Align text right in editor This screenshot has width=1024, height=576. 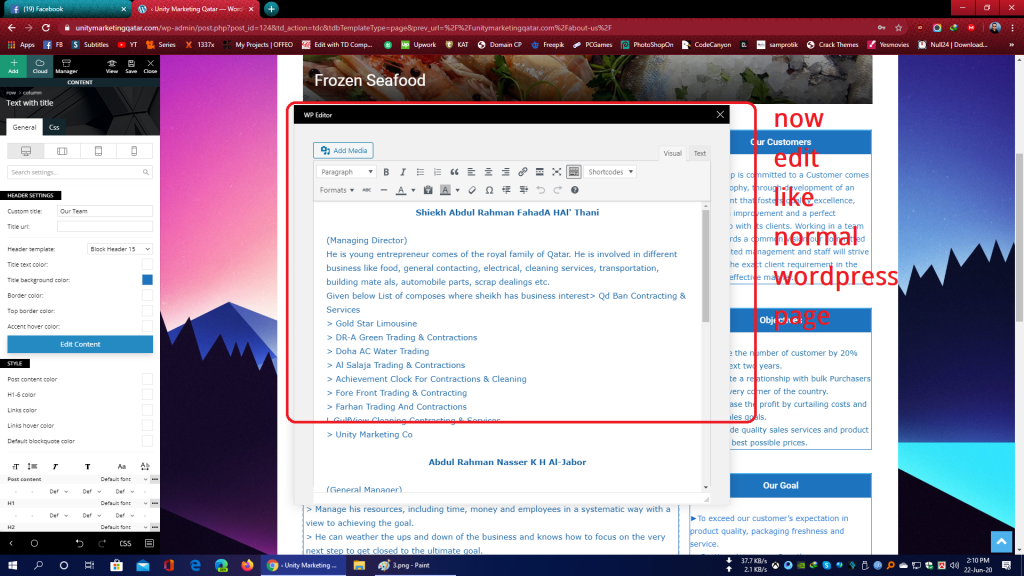[x=505, y=172]
